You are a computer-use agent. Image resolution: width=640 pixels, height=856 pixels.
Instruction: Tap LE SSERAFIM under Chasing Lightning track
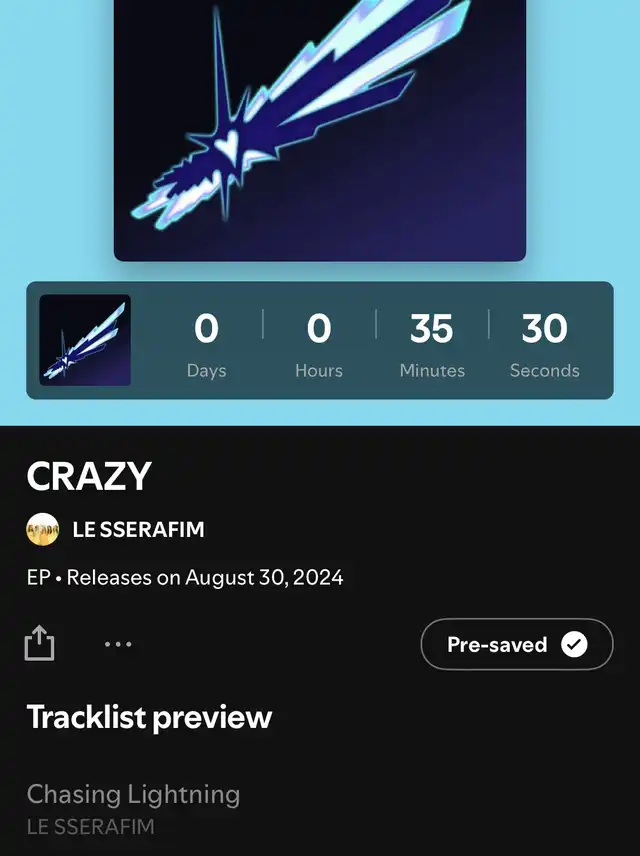pos(91,827)
